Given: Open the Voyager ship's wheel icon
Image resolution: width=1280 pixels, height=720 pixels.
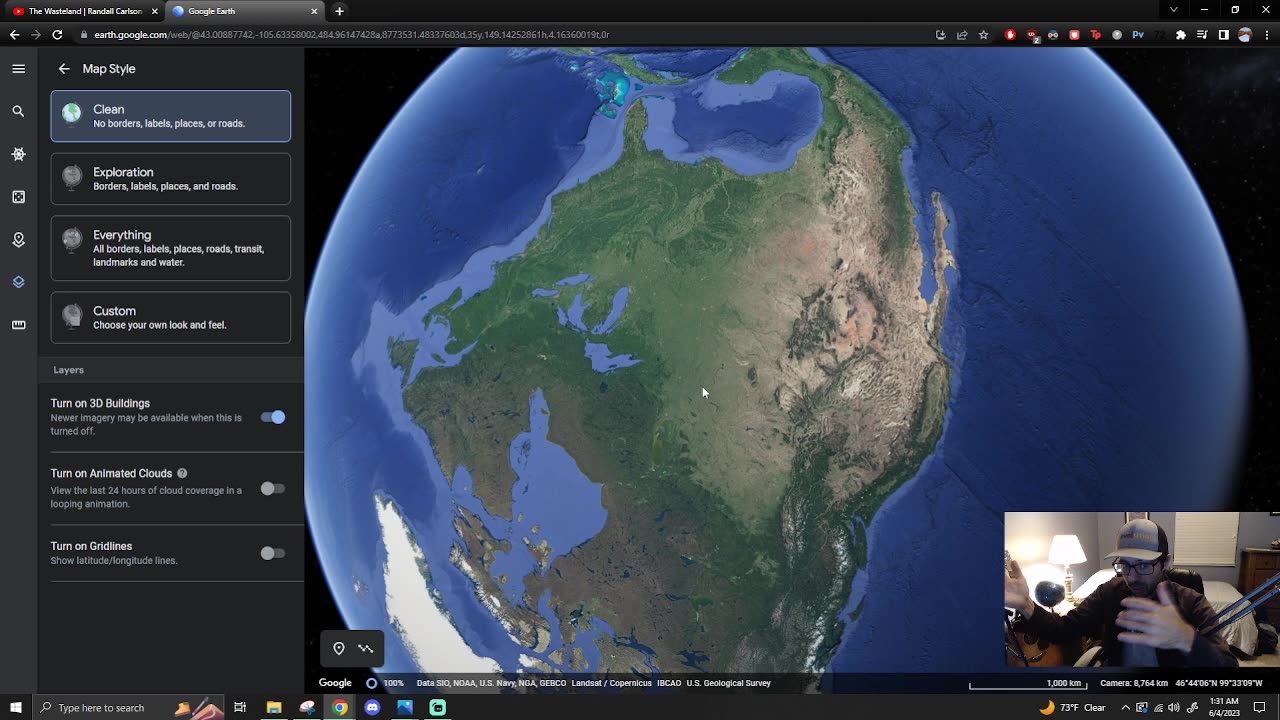Looking at the screenshot, I should 18,155.
